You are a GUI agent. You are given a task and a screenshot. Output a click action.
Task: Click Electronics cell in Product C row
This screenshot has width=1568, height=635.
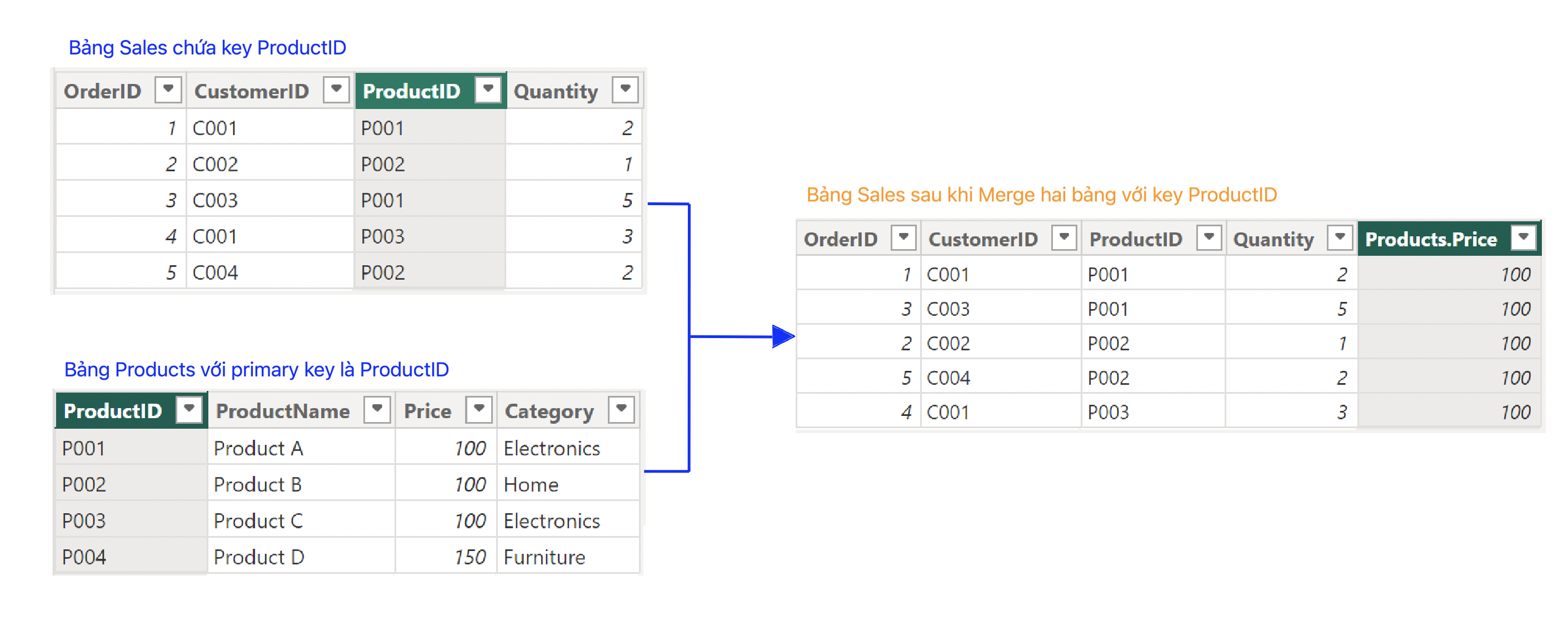pyautogui.click(x=568, y=520)
